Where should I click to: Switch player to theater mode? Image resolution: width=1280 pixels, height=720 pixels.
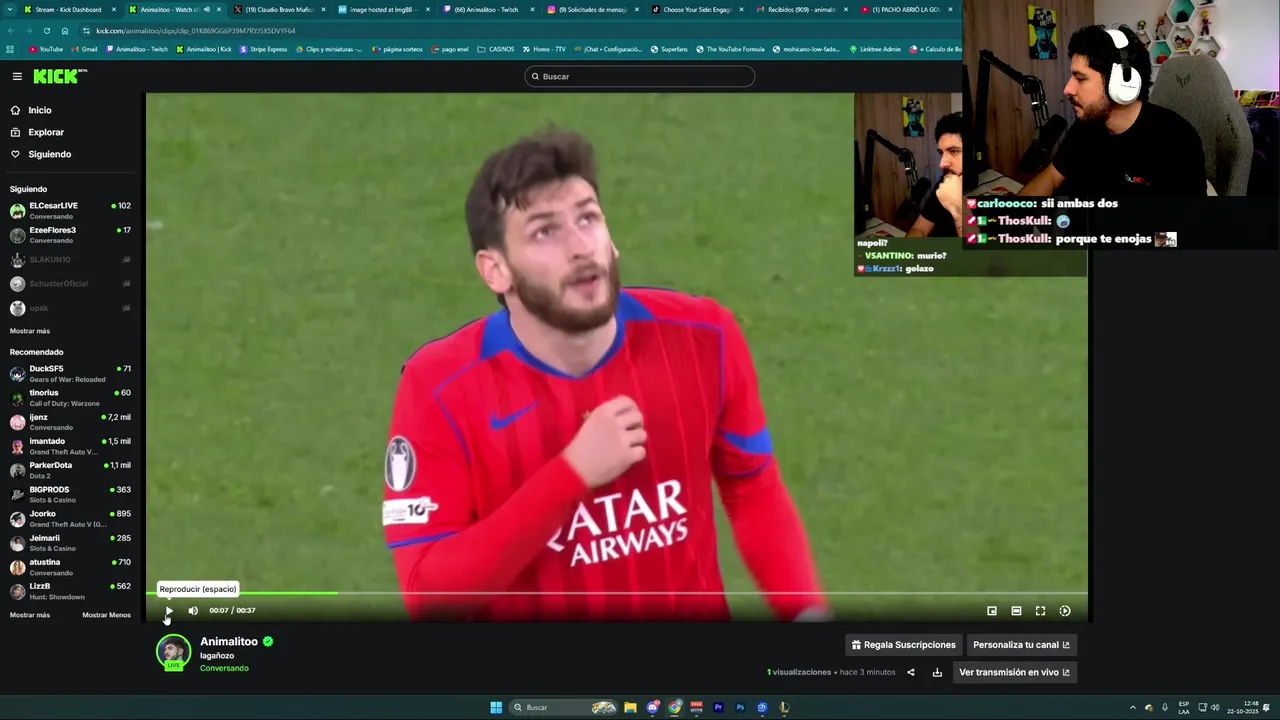pos(1016,611)
